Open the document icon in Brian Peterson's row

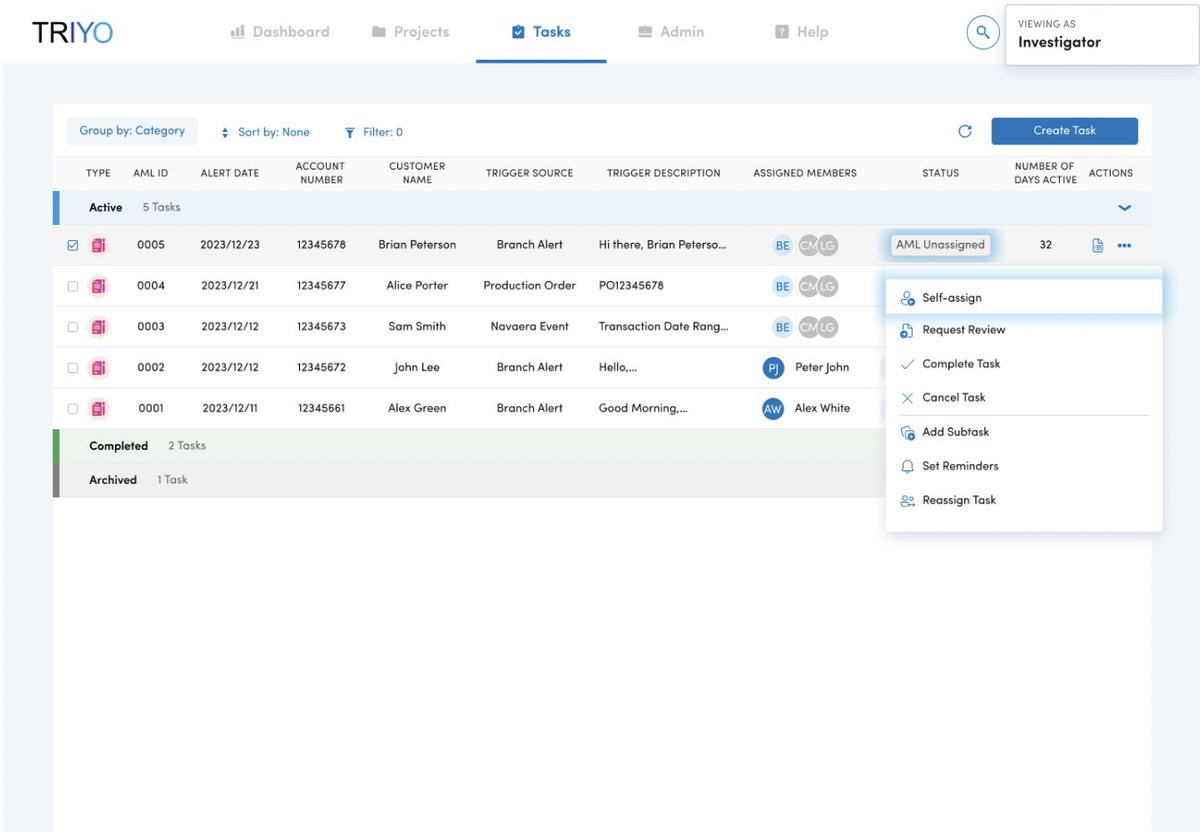point(1097,245)
